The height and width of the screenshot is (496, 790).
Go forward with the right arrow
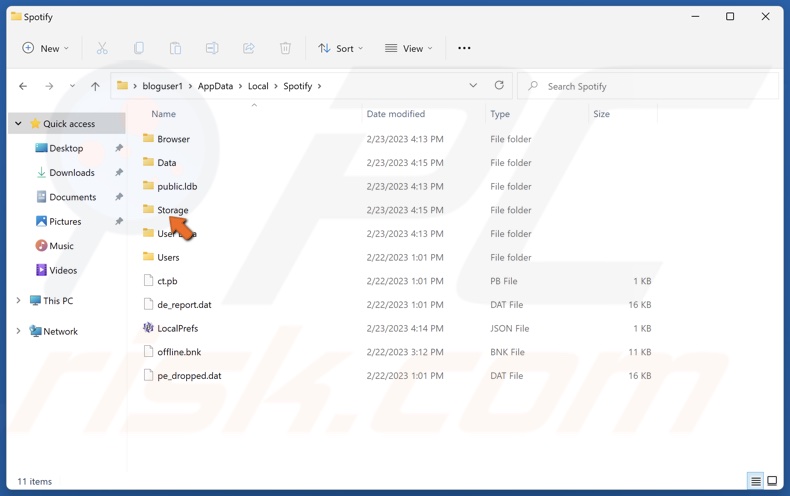pos(49,86)
